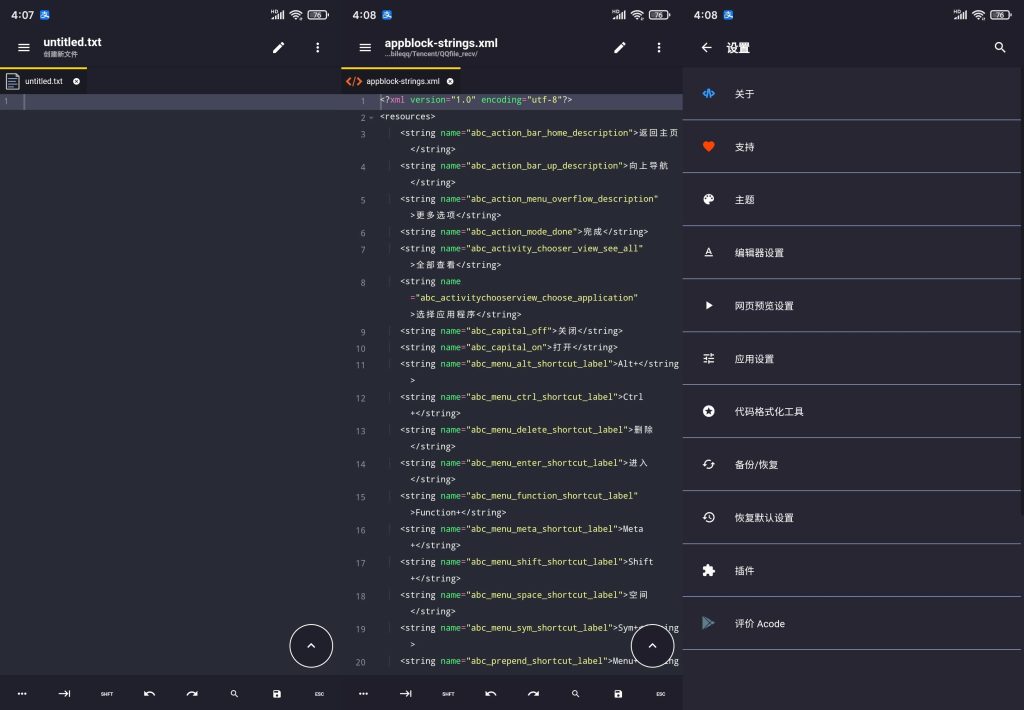
Task: Tap the pencil edit icon above the XML file
Action: (x=620, y=47)
